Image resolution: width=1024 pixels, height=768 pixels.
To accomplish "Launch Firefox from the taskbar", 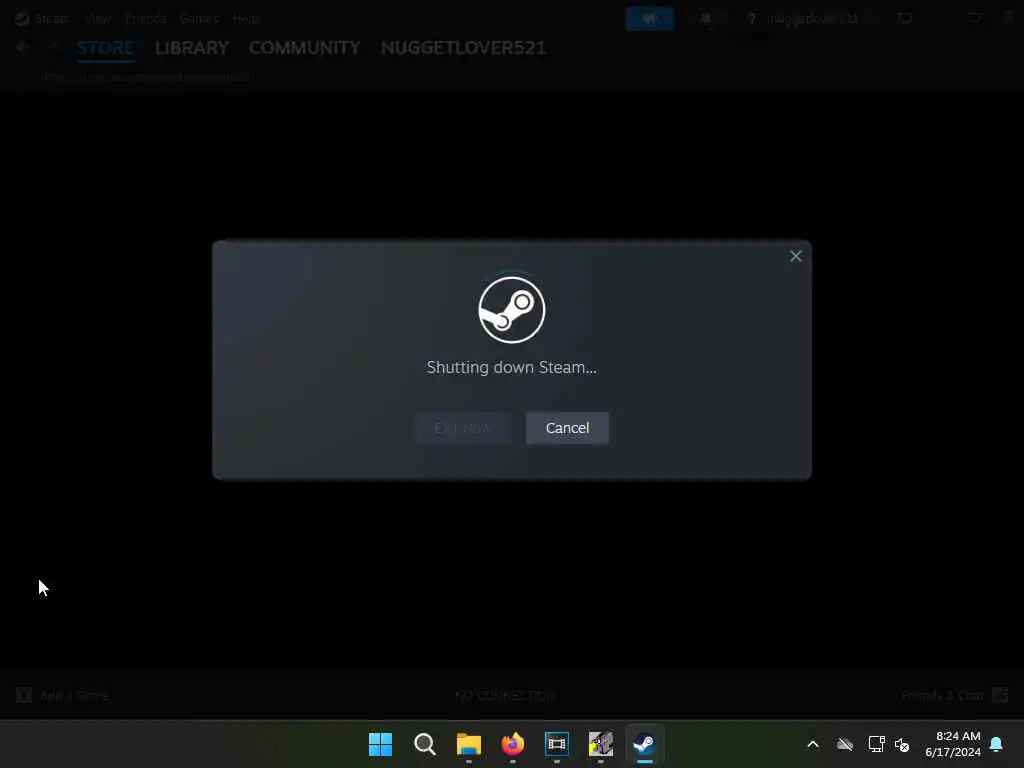I will point(513,744).
